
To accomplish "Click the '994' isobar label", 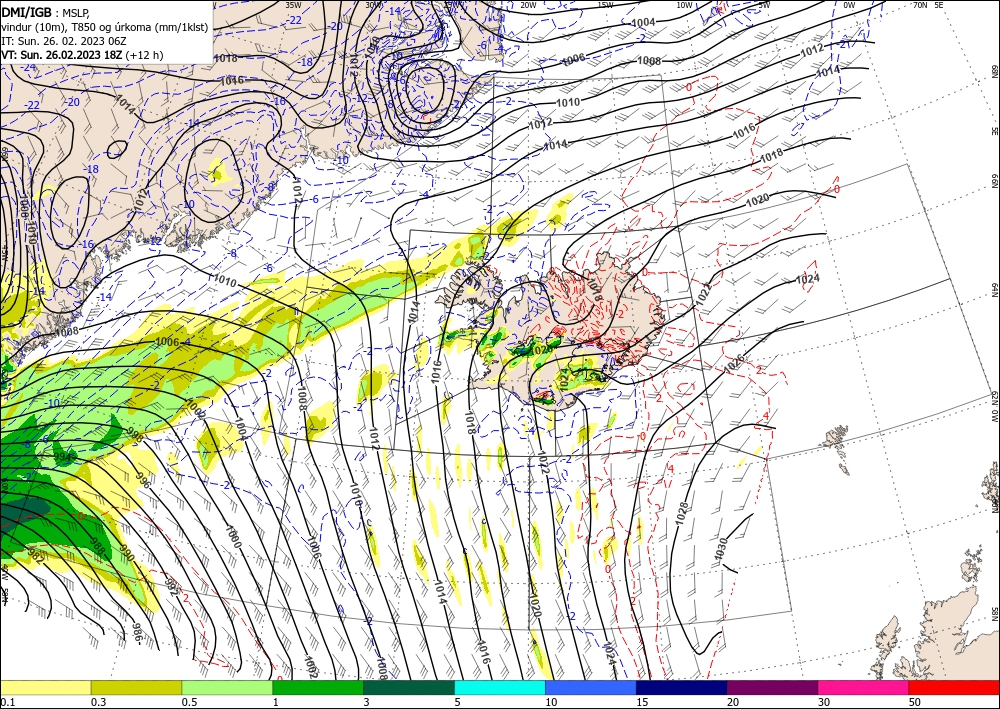I will 63,457.
